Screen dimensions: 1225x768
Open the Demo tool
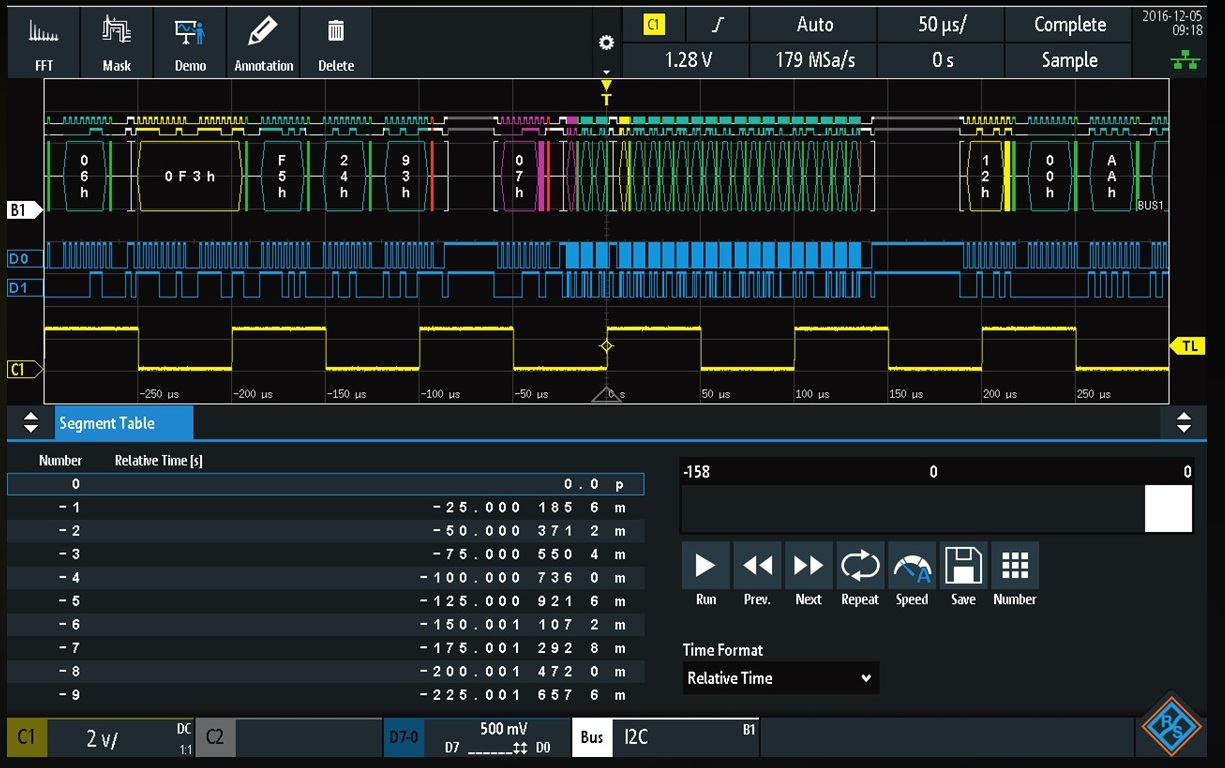tap(190, 44)
